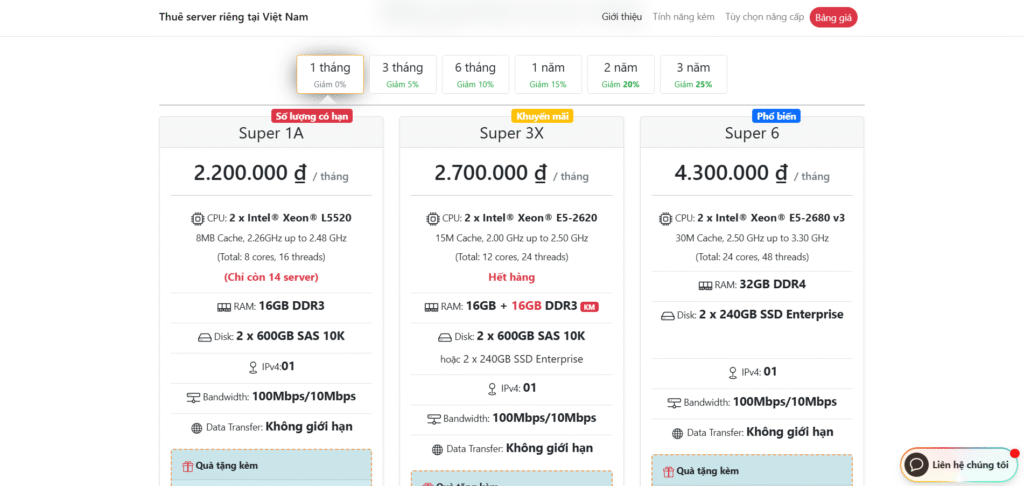Click the Bandwidth icon in Super 3X card
The width and height of the screenshot is (1024, 486).
433,419
